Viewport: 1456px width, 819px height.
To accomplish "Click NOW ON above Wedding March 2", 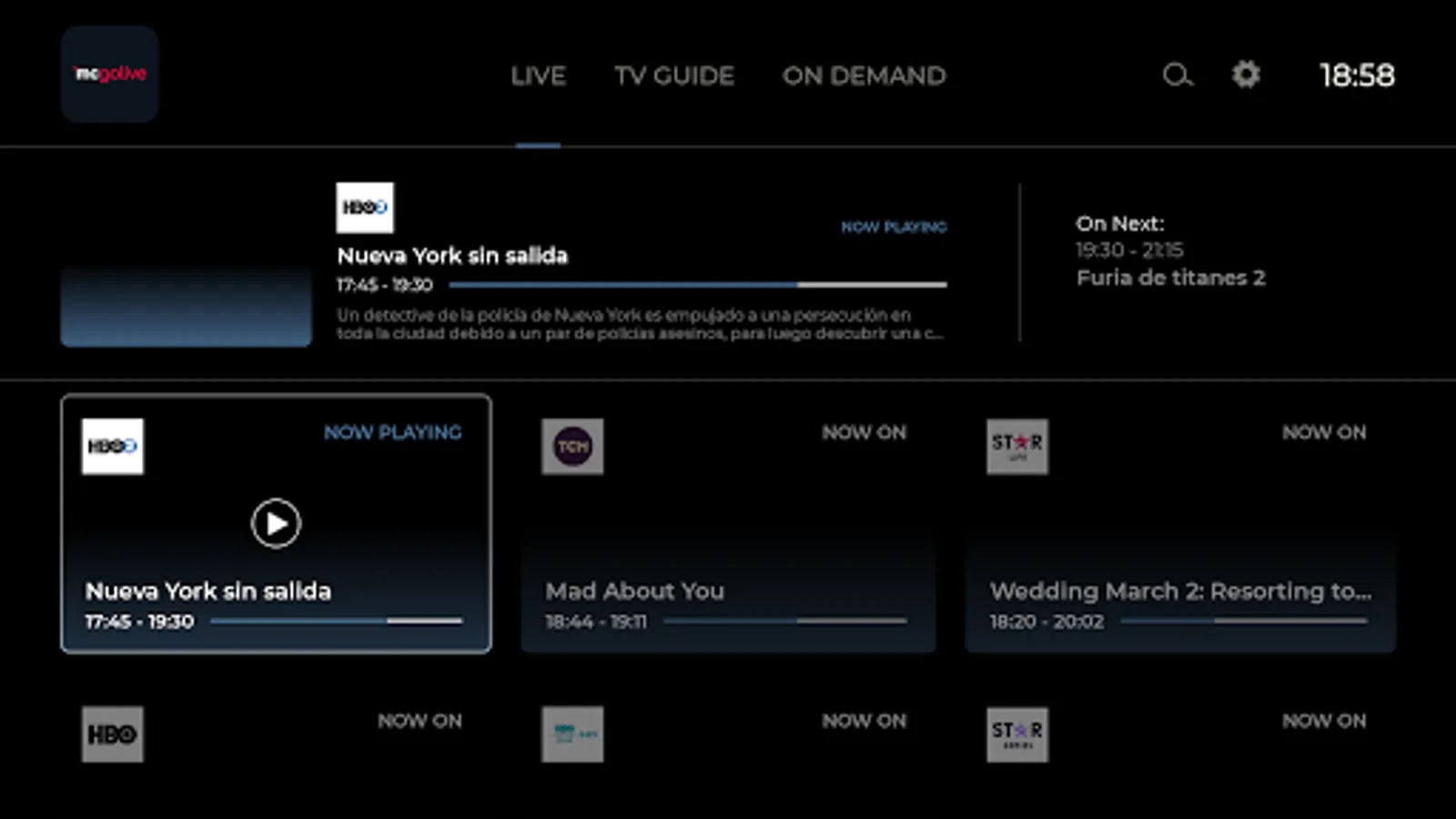I will pos(1324,432).
